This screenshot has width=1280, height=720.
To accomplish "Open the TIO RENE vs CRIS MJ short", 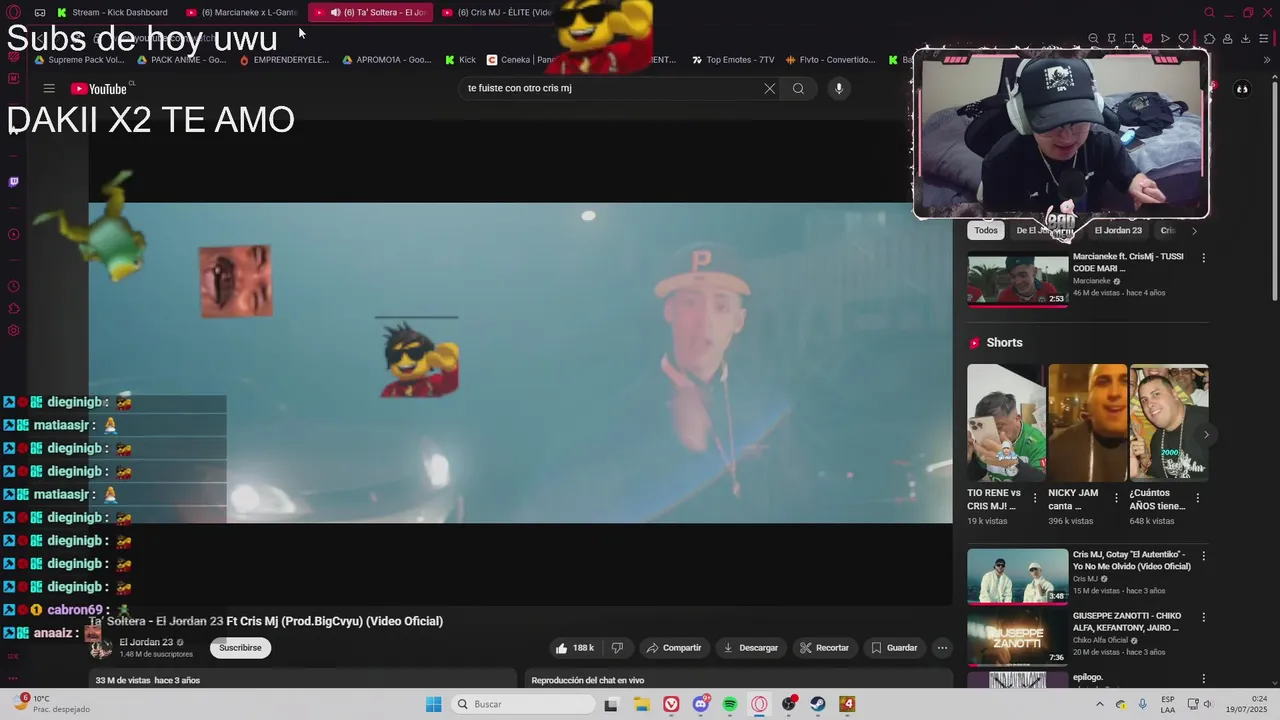I will [1007, 422].
